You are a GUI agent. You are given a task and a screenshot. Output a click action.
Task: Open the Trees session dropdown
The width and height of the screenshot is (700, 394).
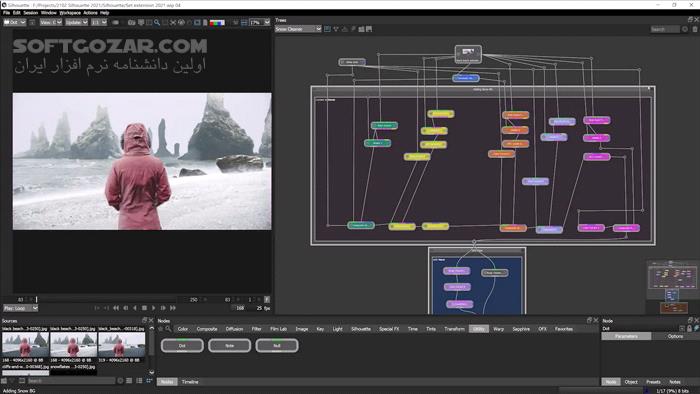point(298,29)
